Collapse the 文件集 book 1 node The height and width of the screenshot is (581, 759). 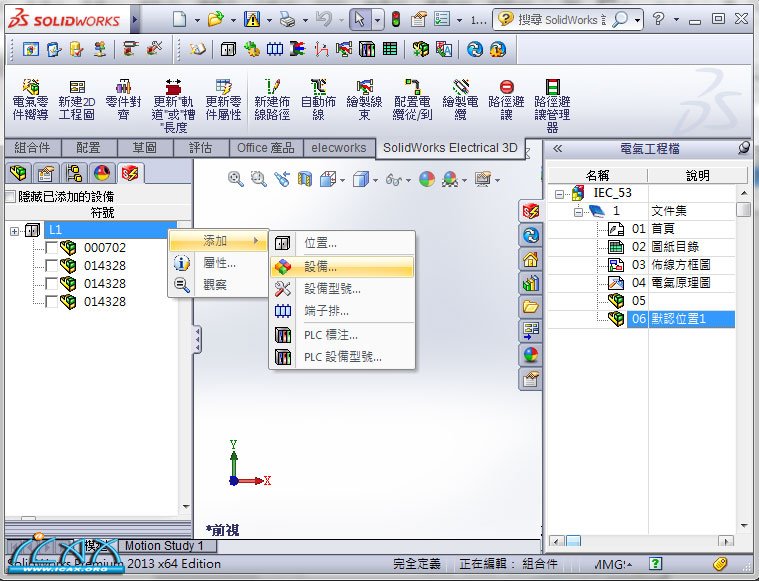click(x=578, y=212)
